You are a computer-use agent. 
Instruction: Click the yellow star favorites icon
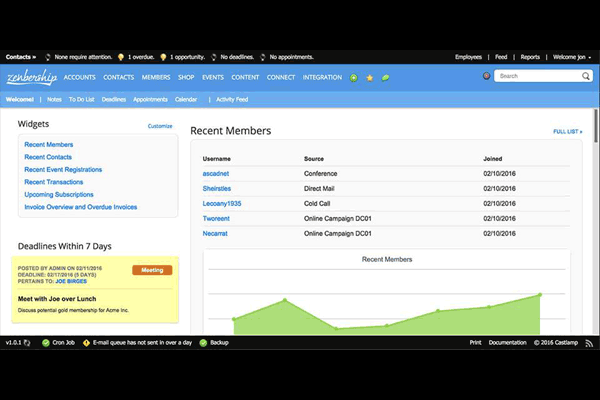pos(370,77)
